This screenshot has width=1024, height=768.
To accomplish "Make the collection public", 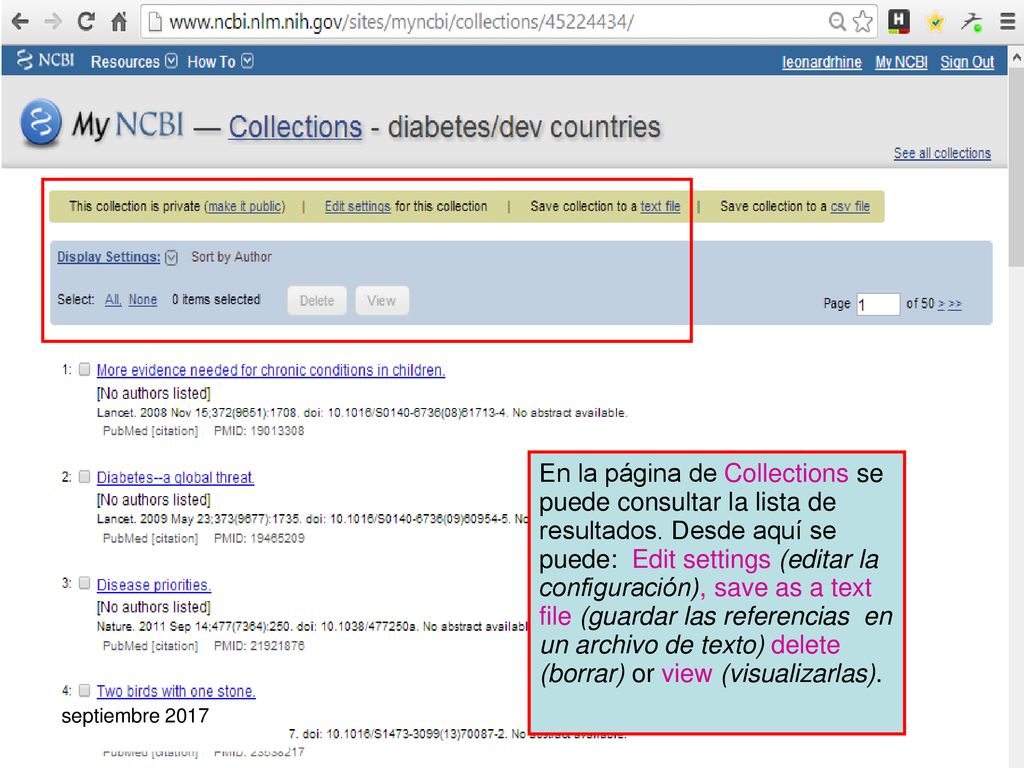I will click(x=245, y=206).
